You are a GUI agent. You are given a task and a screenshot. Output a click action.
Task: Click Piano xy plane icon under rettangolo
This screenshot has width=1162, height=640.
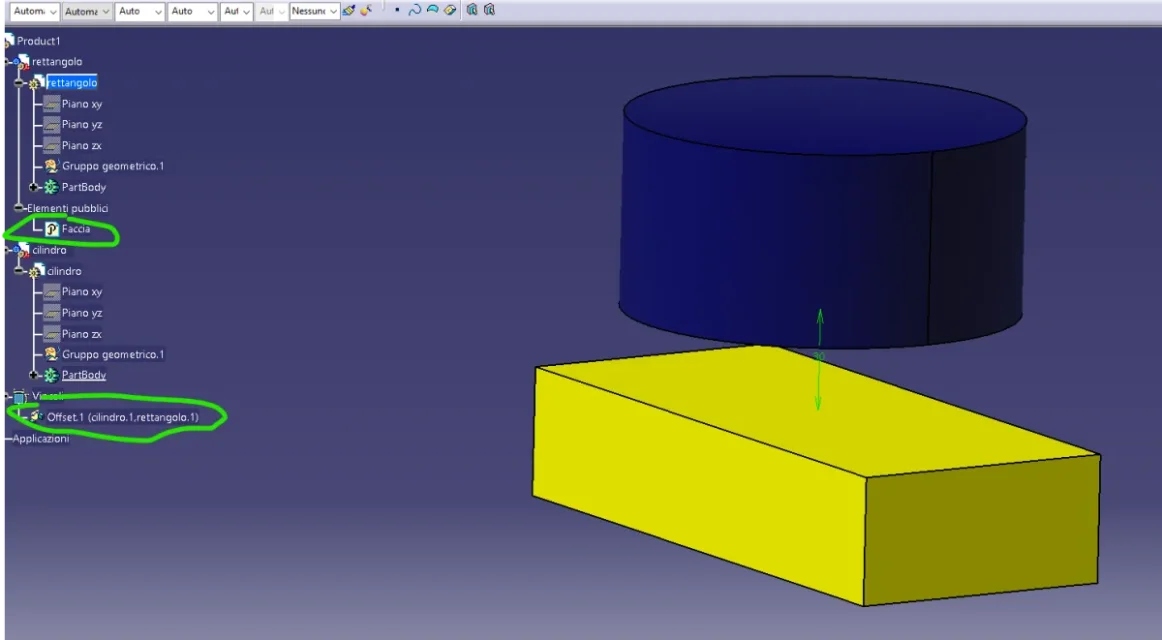[51, 104]
